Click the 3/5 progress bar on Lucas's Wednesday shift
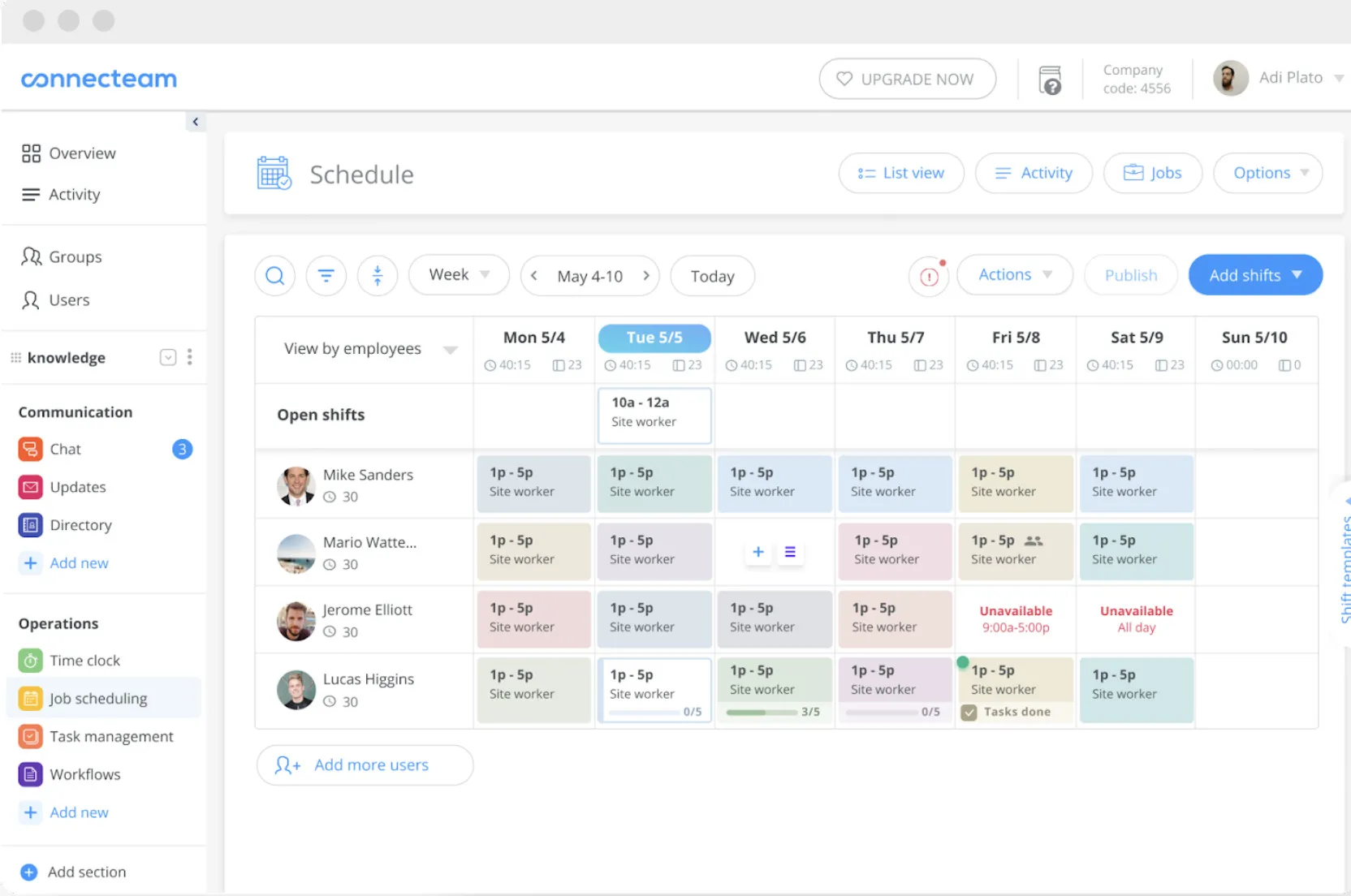Screen dimensions: 1351x896 [761, 712]
